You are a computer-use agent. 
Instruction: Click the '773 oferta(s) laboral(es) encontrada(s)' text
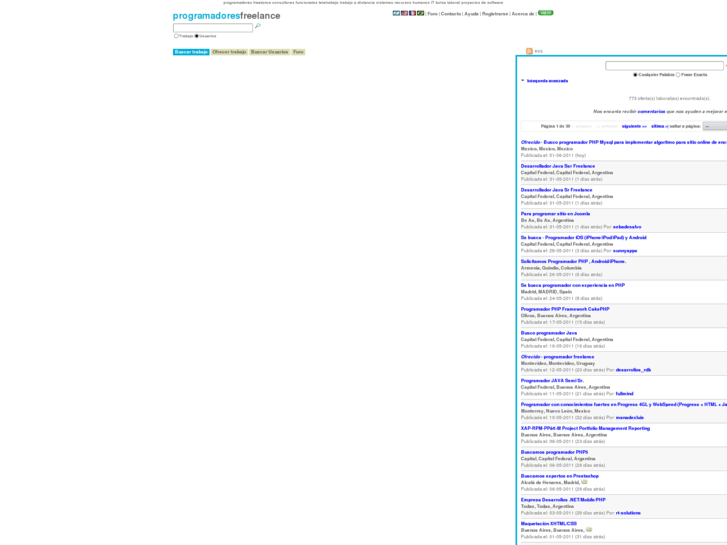tap(669, 98)
